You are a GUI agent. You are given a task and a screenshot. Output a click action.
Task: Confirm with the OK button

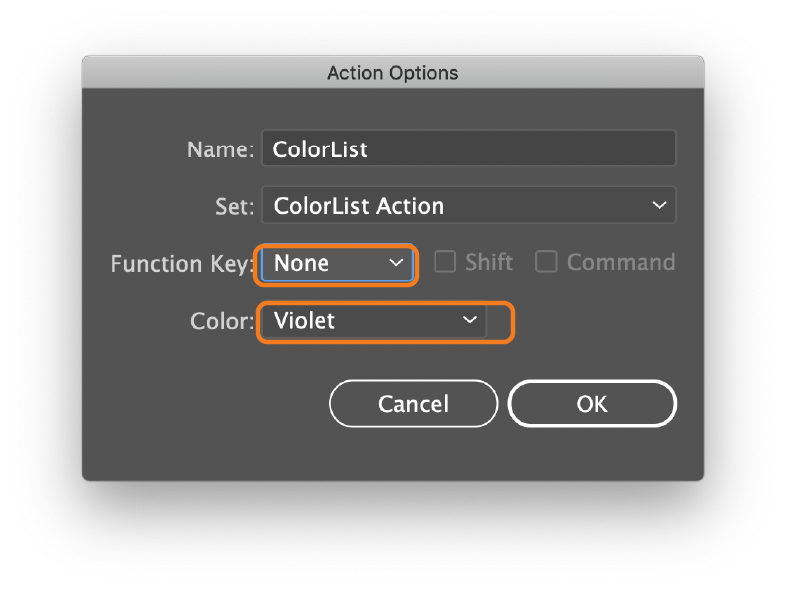point(592,404)
